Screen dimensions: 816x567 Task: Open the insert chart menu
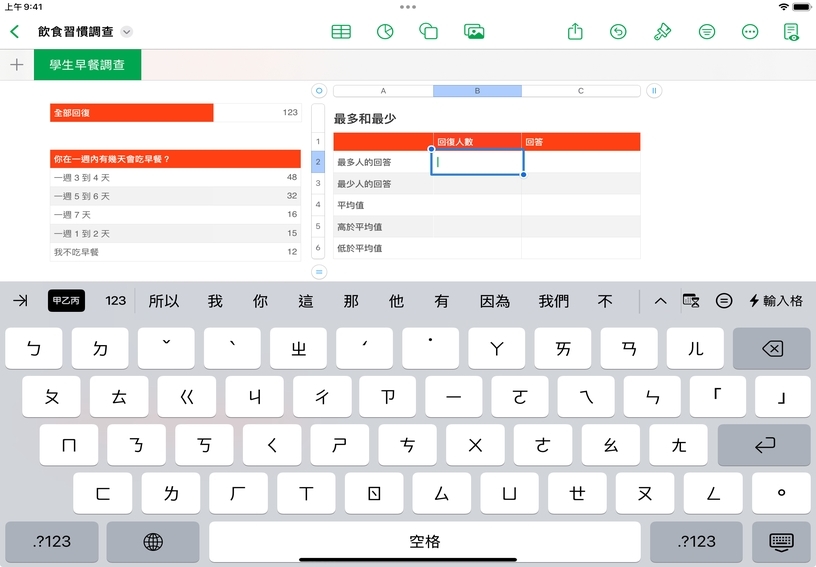(384, 31)
